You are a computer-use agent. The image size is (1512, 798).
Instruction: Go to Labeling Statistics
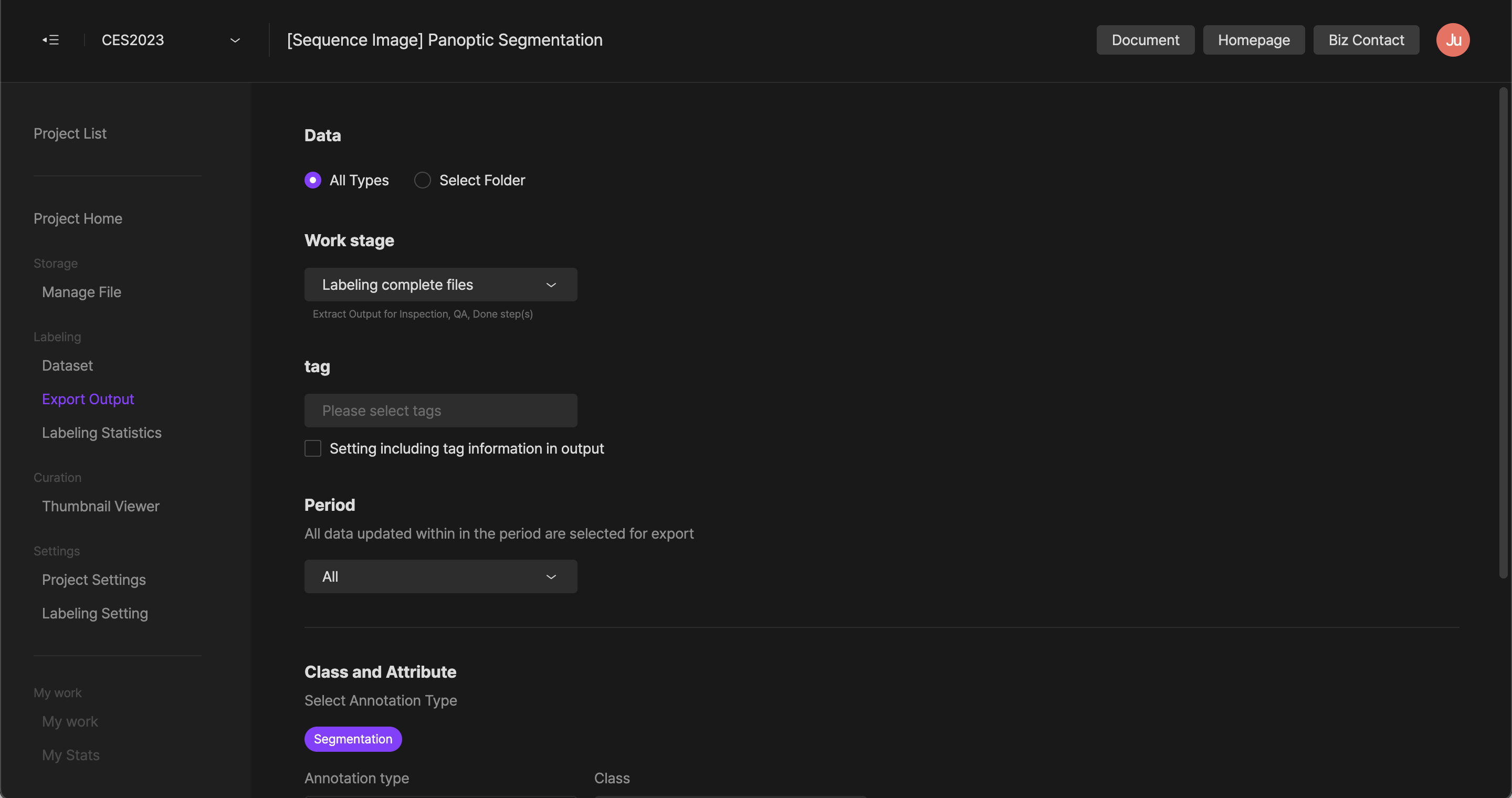pos(101,433)
